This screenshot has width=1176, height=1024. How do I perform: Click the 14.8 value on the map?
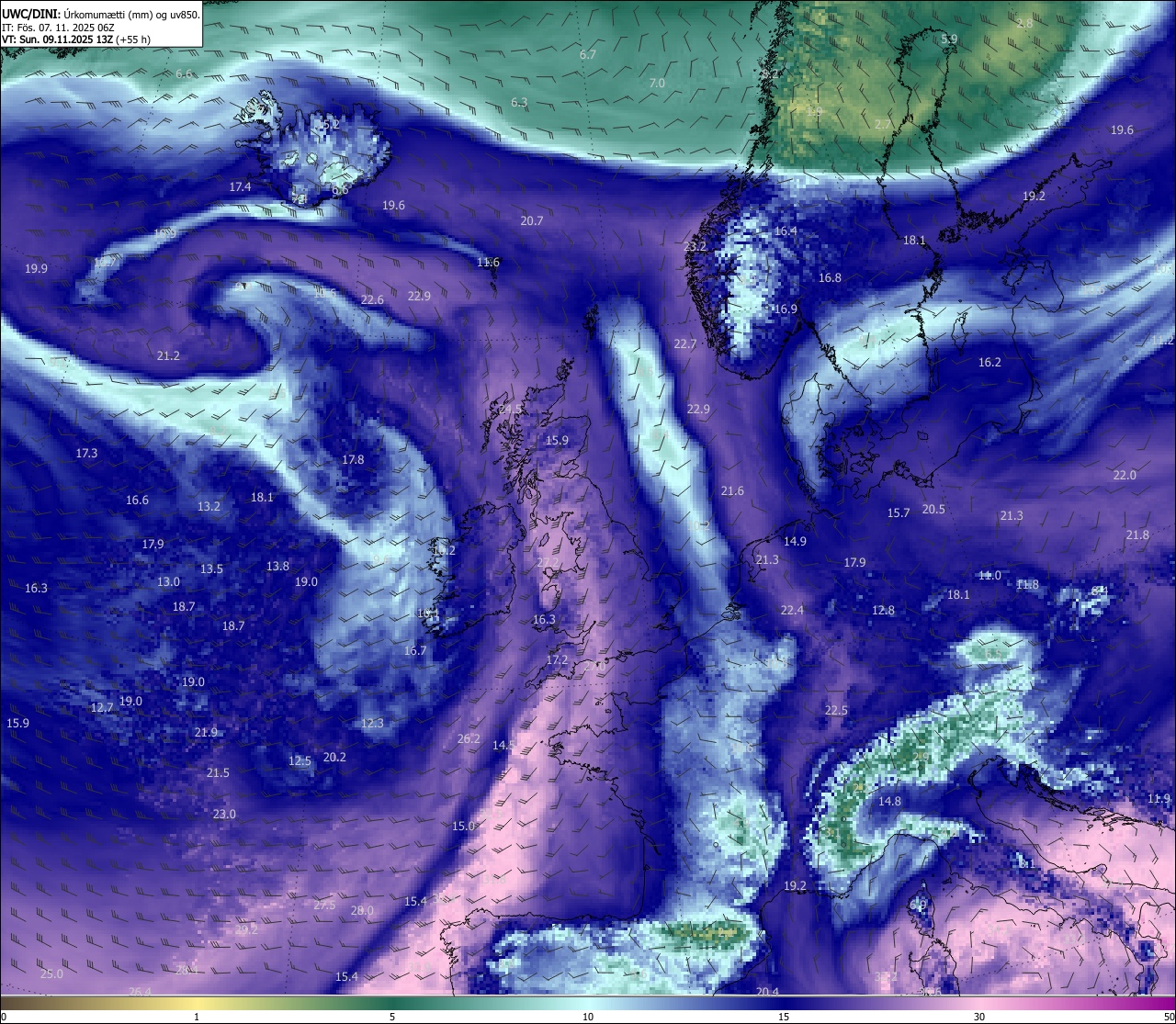click(x=889, y=802)
